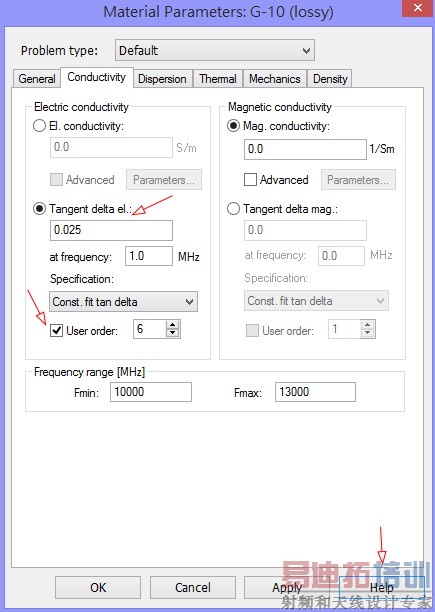Click the Cancel button

pos(193,587)
